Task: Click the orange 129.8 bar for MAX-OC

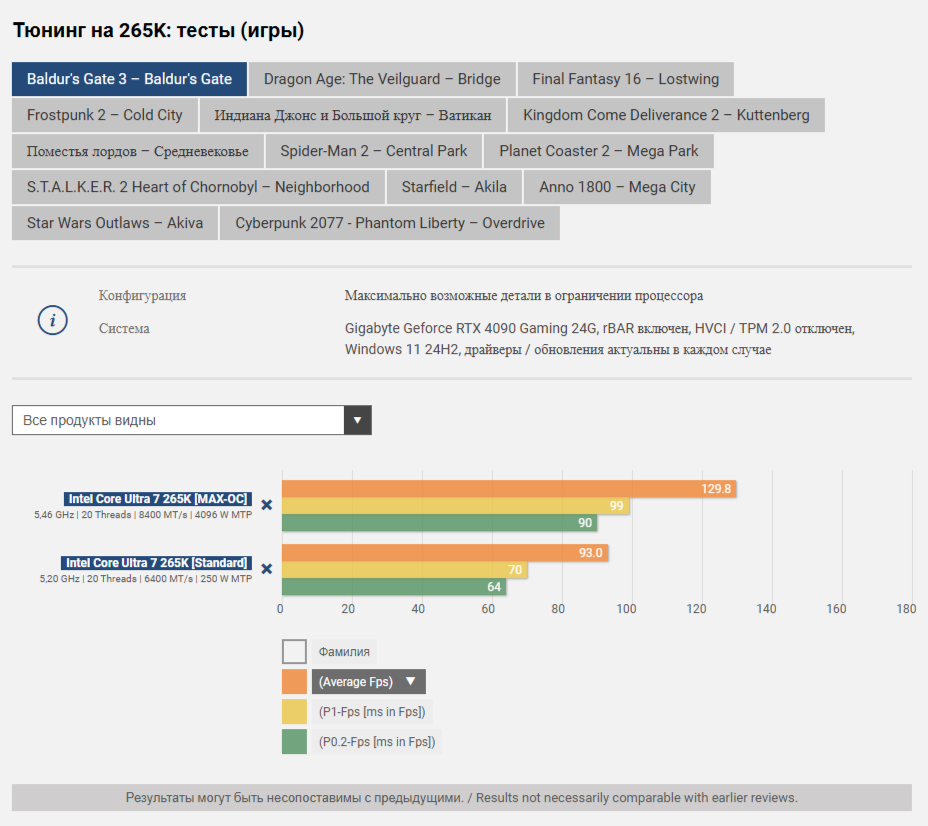Action: 509,489
